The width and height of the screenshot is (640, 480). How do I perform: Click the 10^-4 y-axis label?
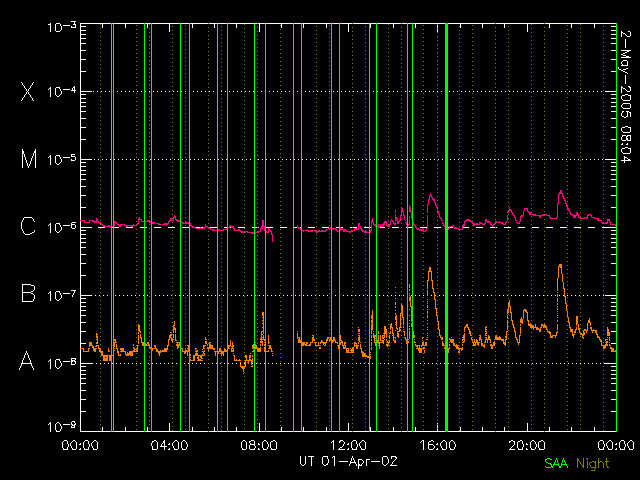coord(62,92)
